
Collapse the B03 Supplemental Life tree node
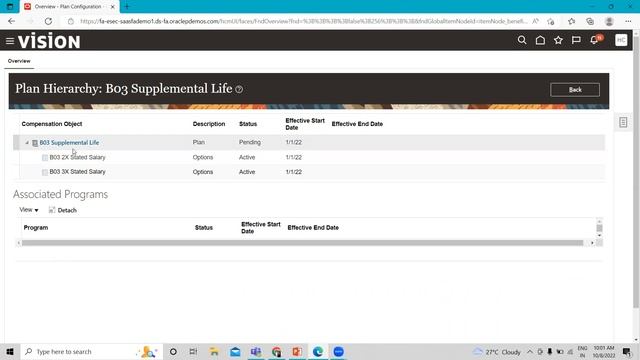[x=27, y=143]
